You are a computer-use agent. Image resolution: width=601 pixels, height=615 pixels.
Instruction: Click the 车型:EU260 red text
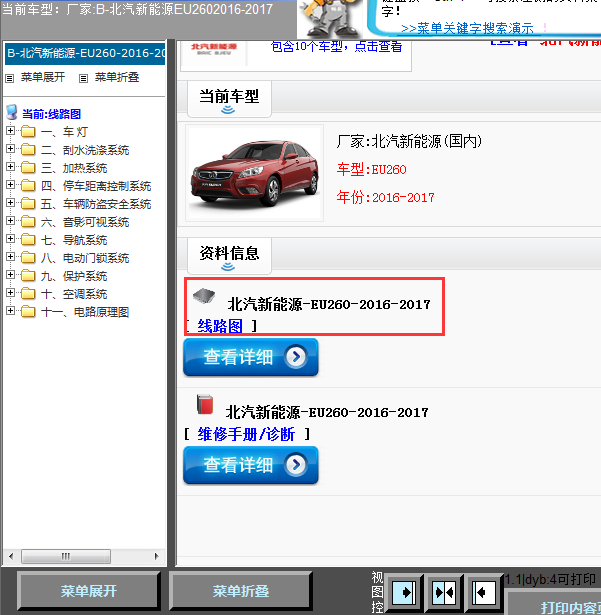click(372, 169)
